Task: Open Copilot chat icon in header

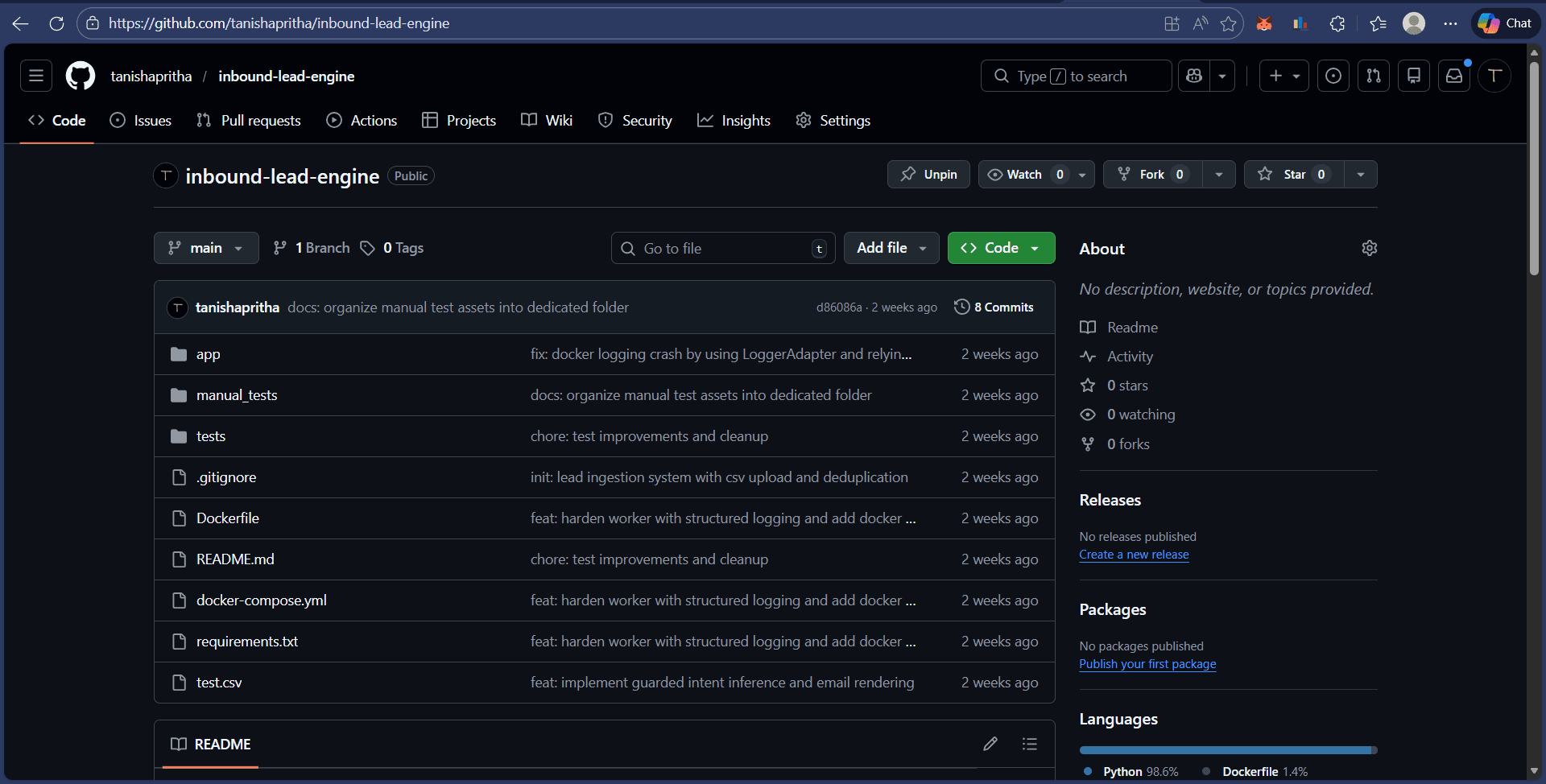Action: 1194,76
